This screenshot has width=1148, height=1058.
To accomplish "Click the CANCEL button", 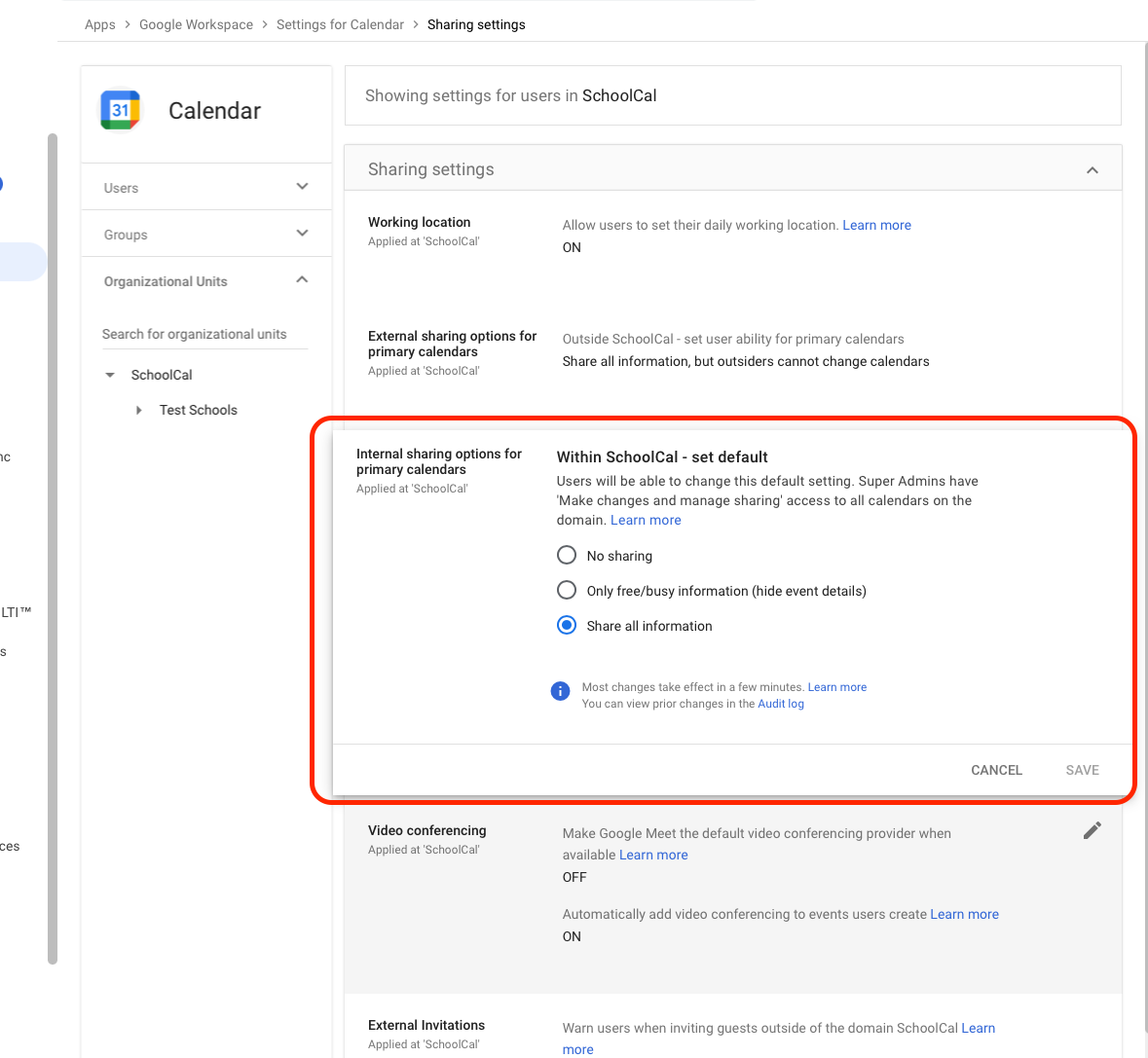I will [x=996, y=770].
